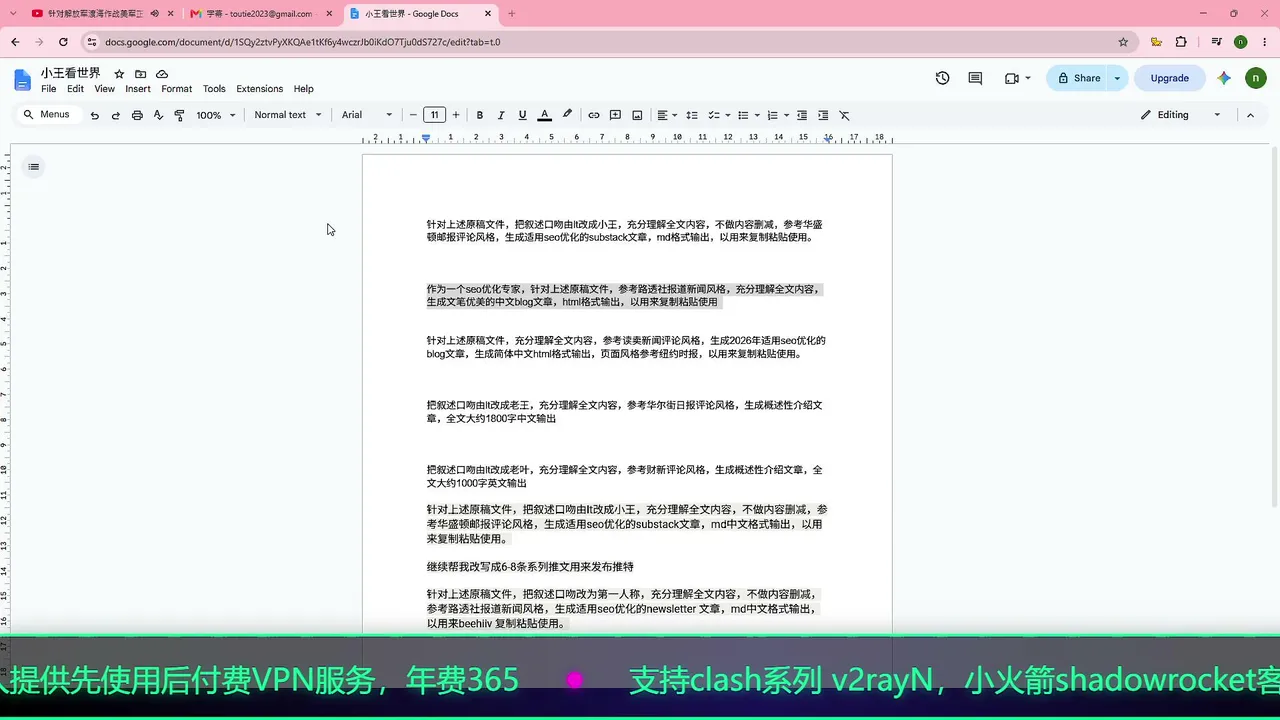Redo the last action
Screen dimensions: 1280x720
[116, 115]
